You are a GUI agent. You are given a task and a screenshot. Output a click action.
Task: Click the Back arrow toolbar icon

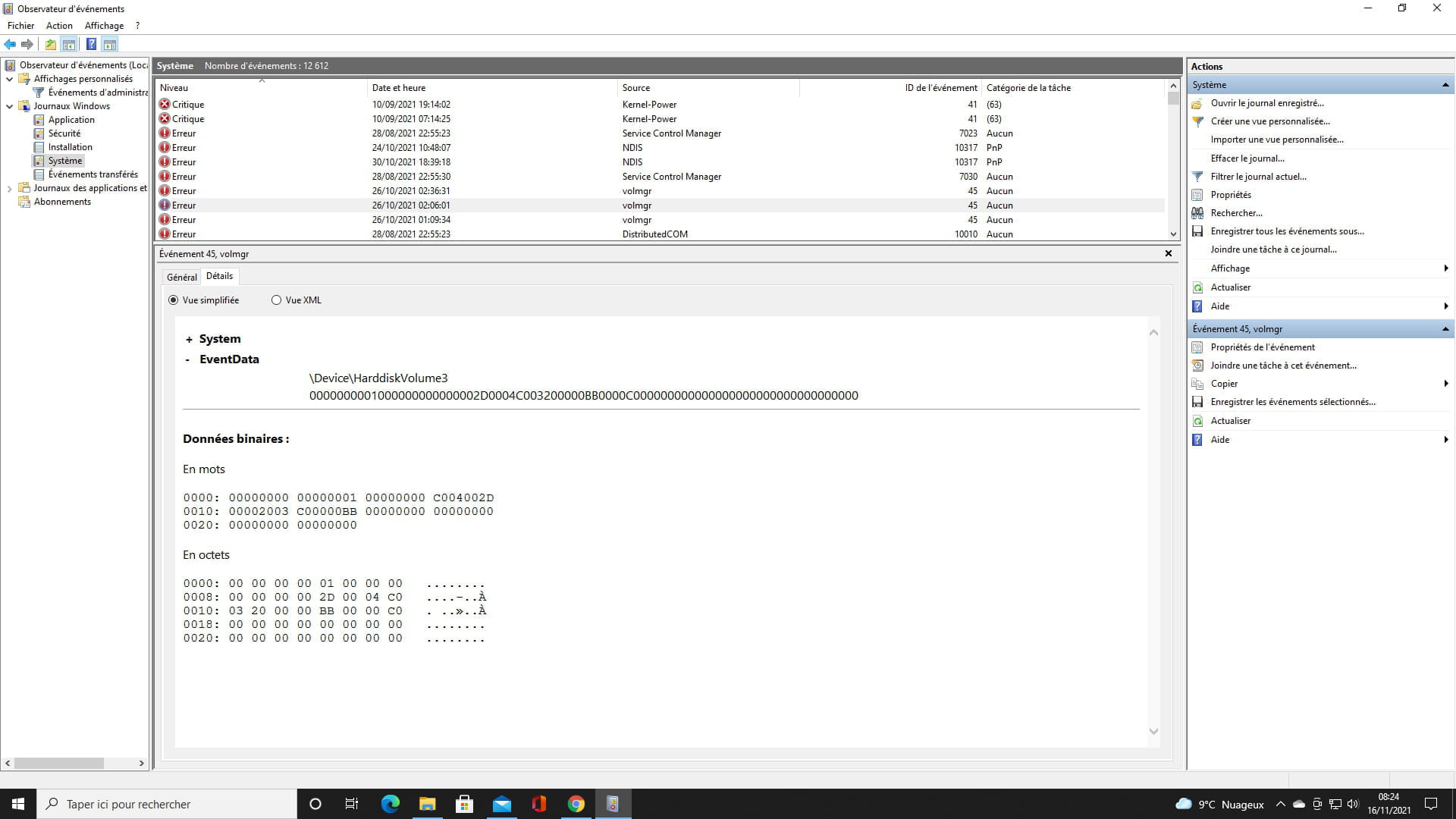pos(10,44)
